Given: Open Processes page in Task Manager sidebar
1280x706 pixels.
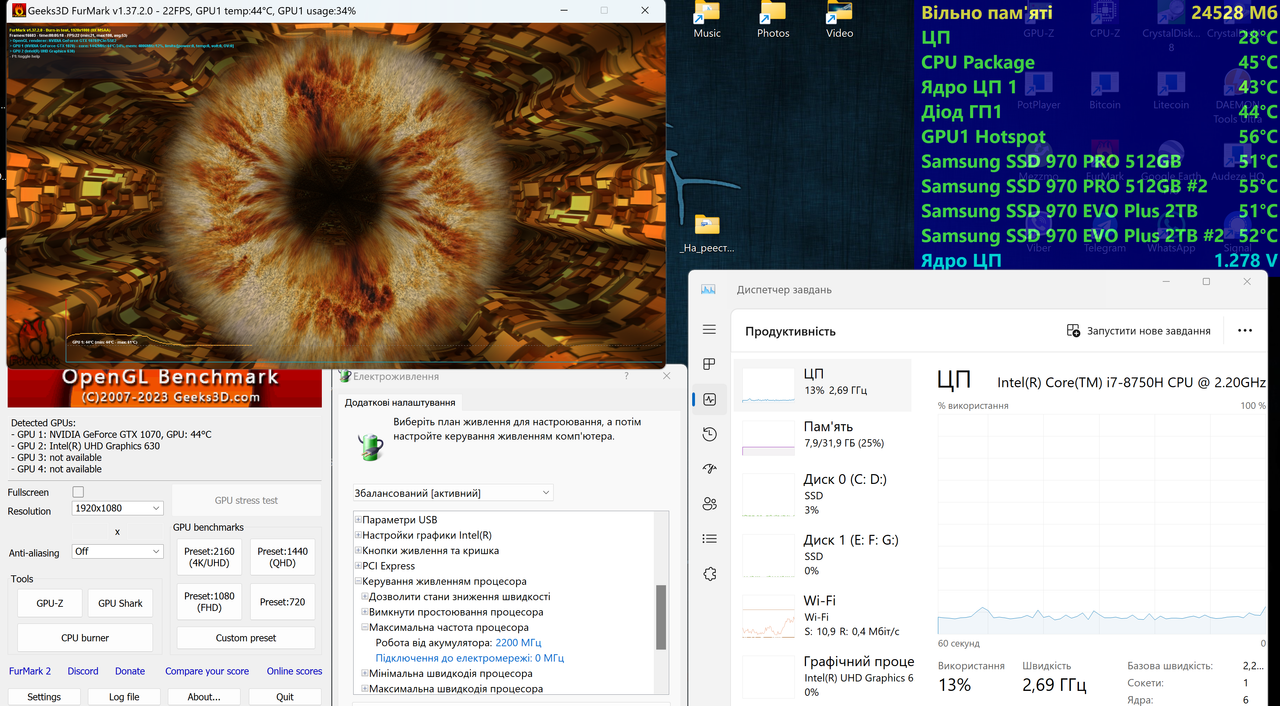Looking at the screenshot, I should [709, 364].
